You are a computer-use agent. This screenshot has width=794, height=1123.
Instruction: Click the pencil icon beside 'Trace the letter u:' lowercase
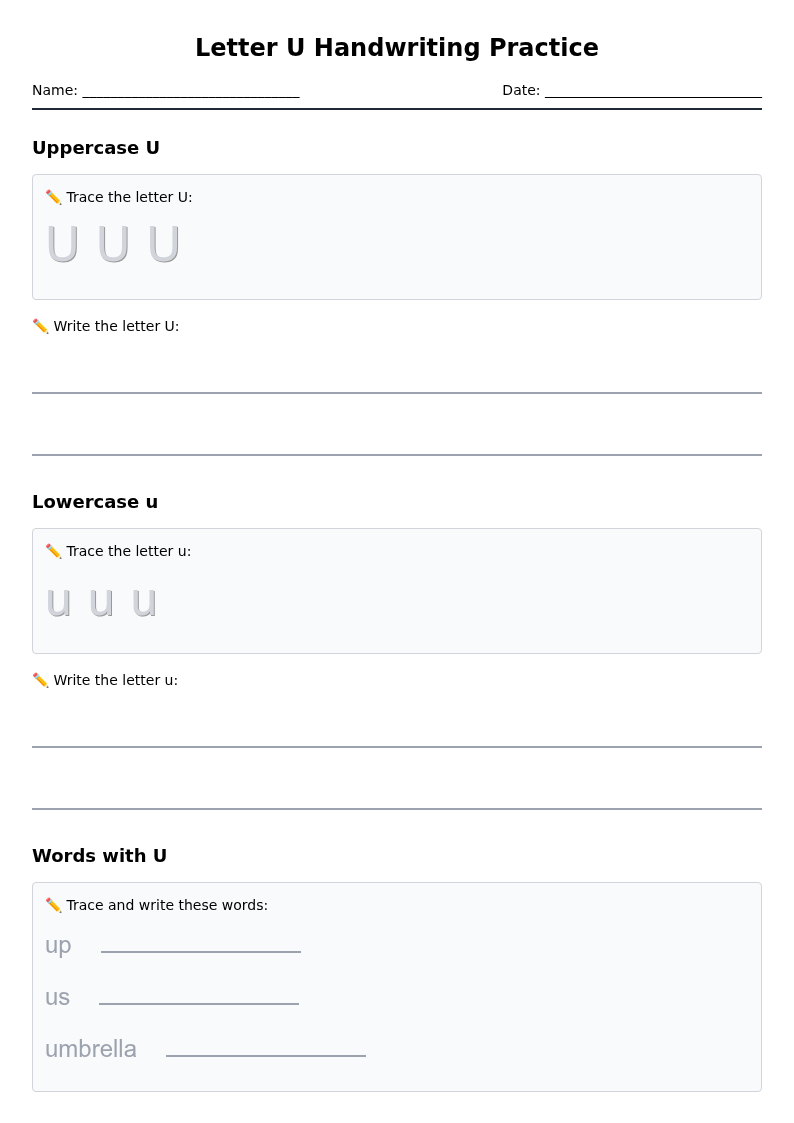[54, 551]
